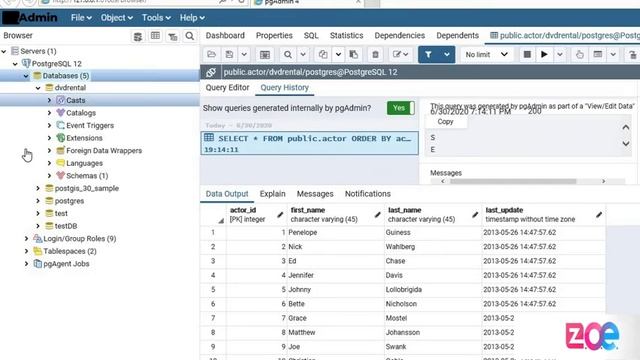The width and height of the screenshot is (640, 360).
Task: Click the Find magnifier toolbar icon
Action: point(288,55)
